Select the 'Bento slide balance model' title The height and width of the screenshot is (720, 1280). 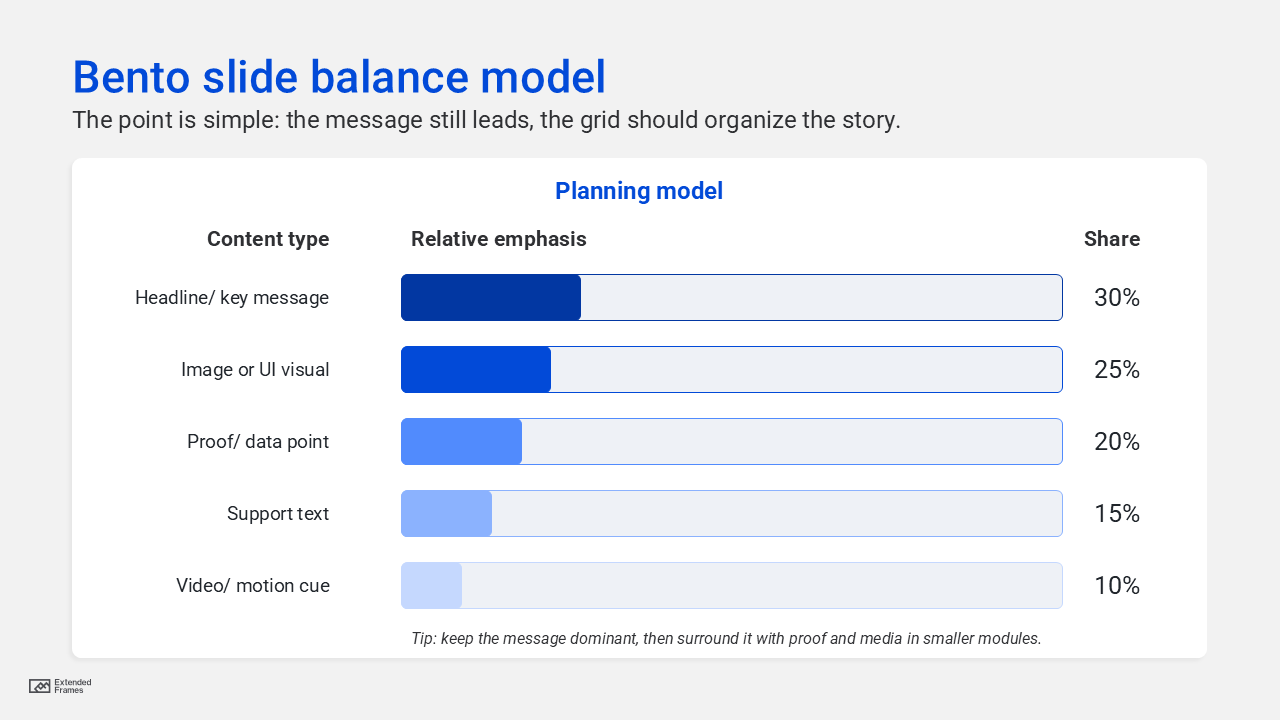339,77
